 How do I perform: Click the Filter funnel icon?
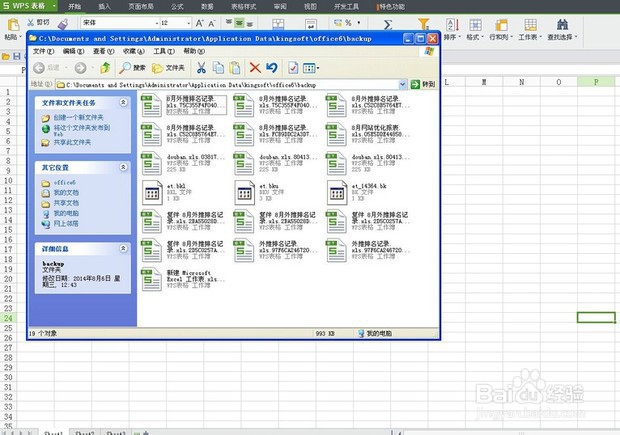point(423,25)
